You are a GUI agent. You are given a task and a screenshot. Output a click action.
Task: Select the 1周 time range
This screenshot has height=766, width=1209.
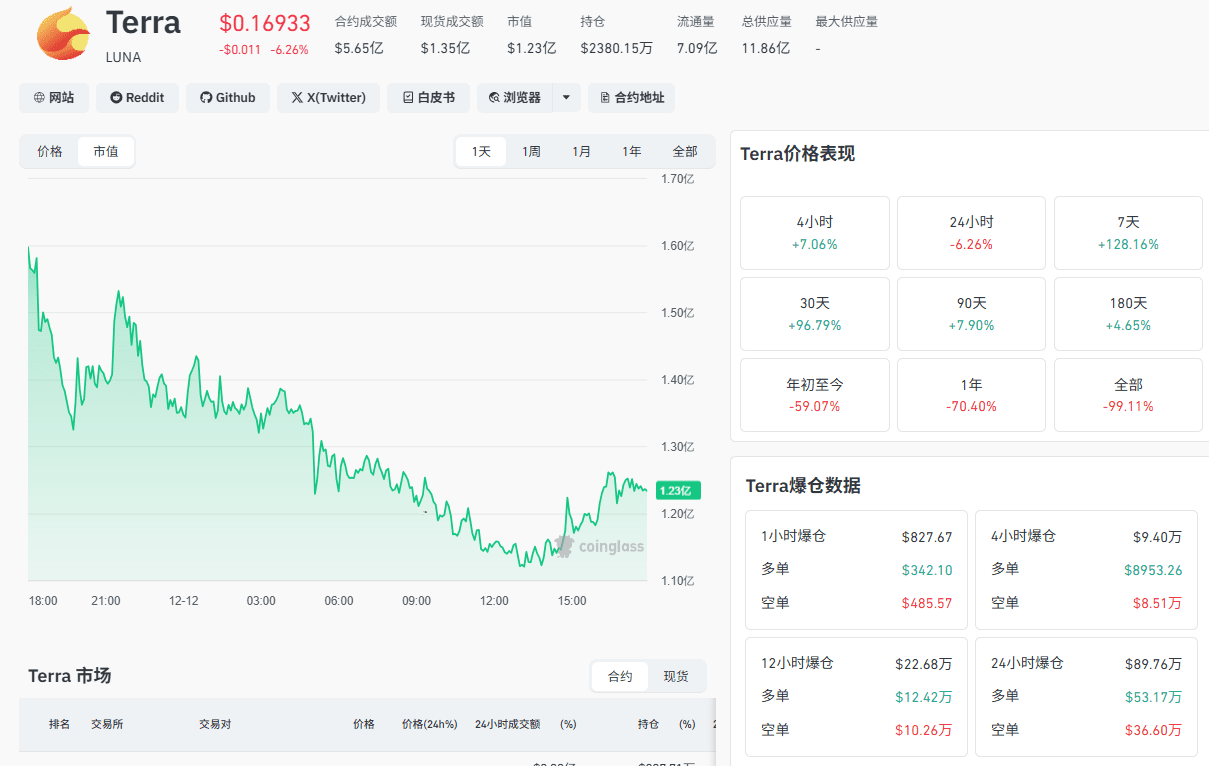click(x=532, y=152)
